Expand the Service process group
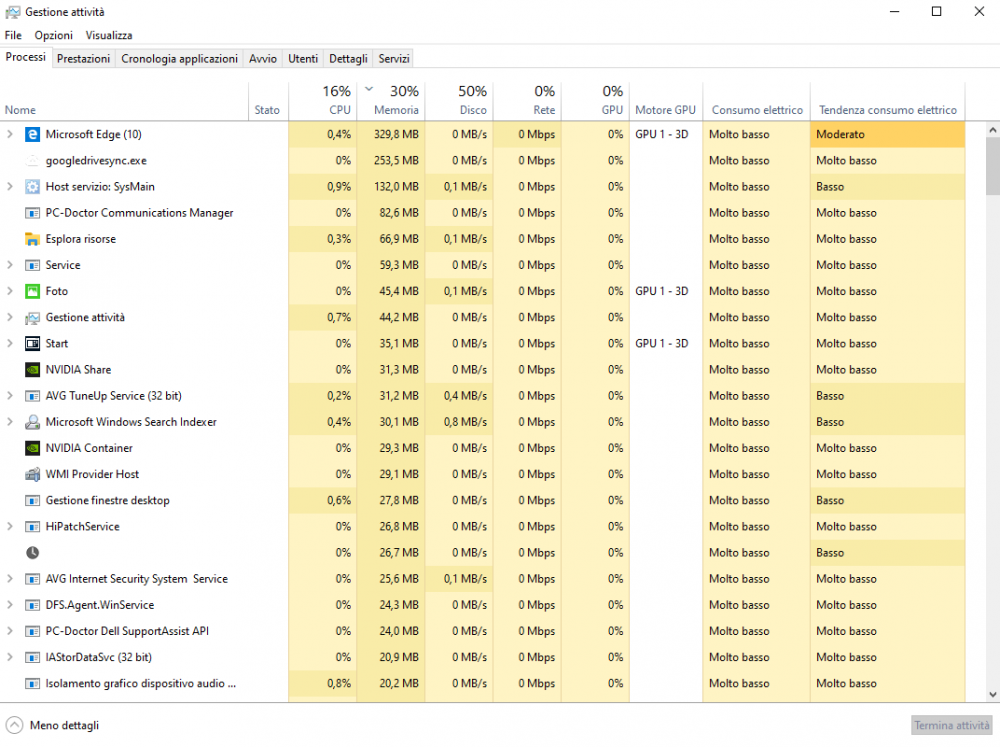The height and width of the screenshot is (747, 1000). [x=10, y=265]
